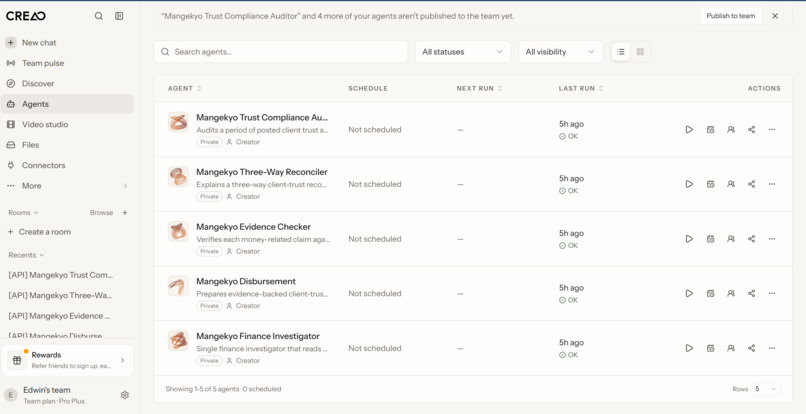The width and height of the screenshot is (806, 414).
Task: Open the All statuses filter dropdown
Action: coord(463,52)
